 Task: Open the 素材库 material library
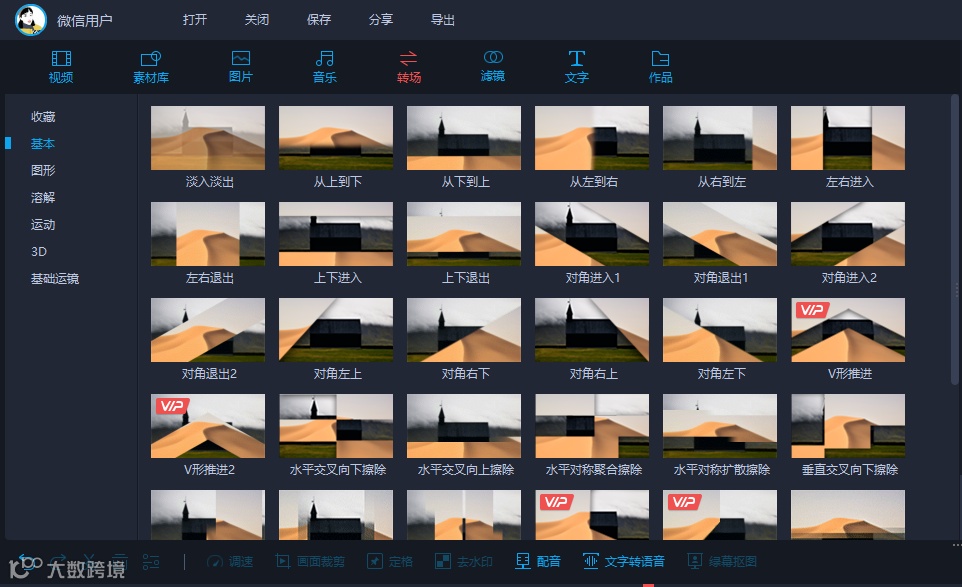click(x=150, y=67)
